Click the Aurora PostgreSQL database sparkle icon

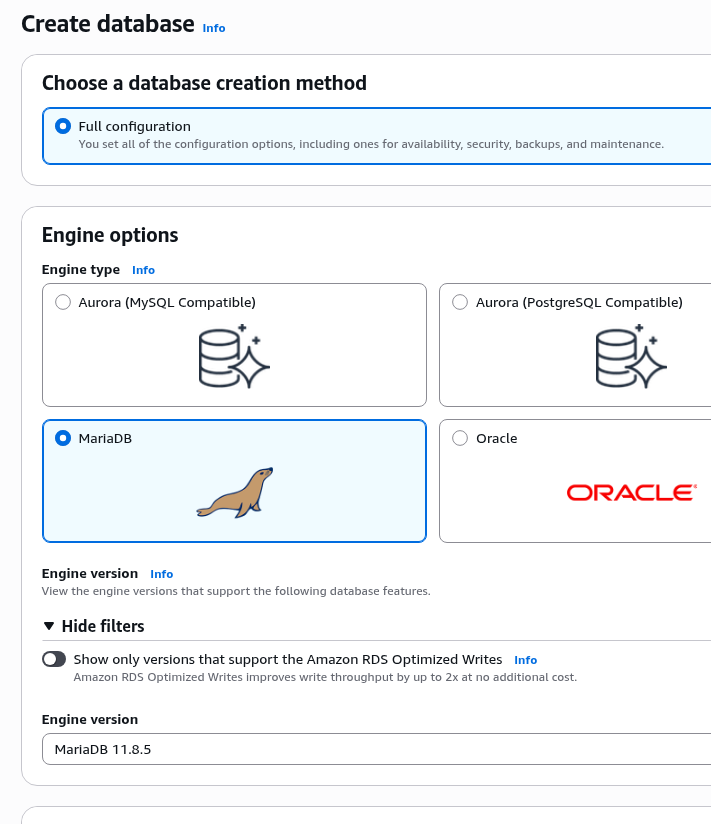point(630,356)
